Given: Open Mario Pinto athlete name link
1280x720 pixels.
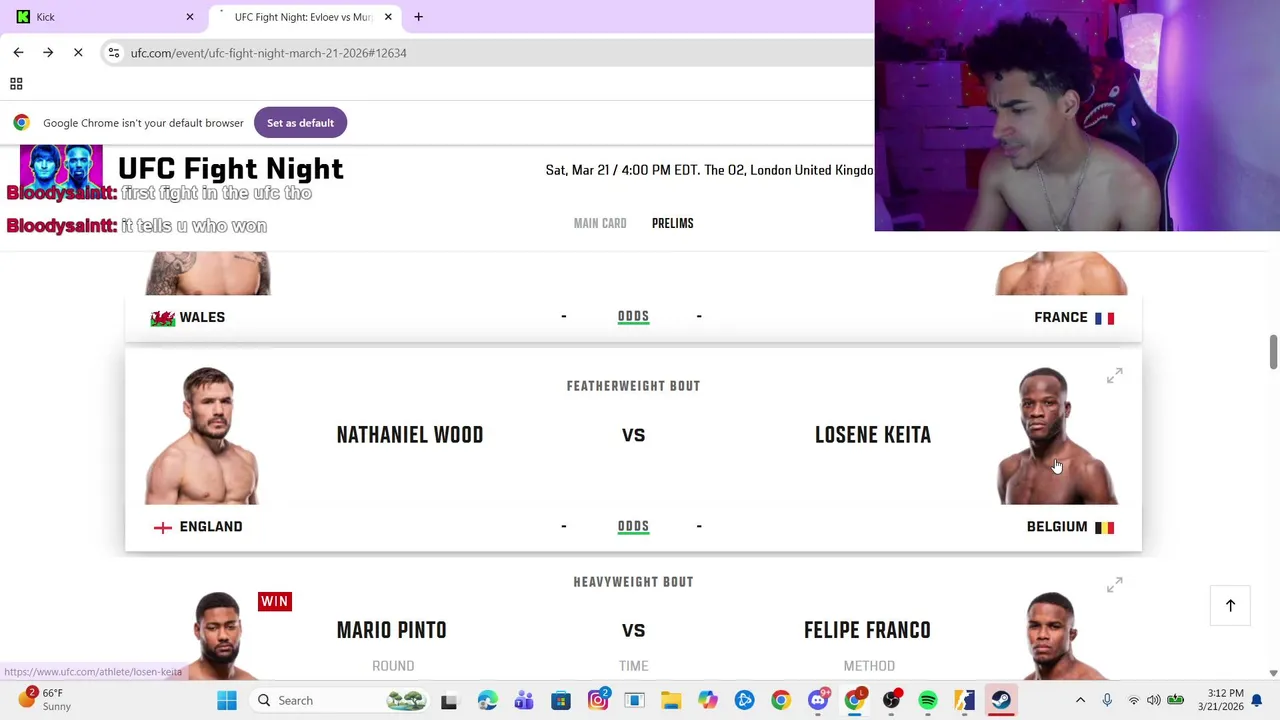Looking at the screenshot, I should (391, 630).
